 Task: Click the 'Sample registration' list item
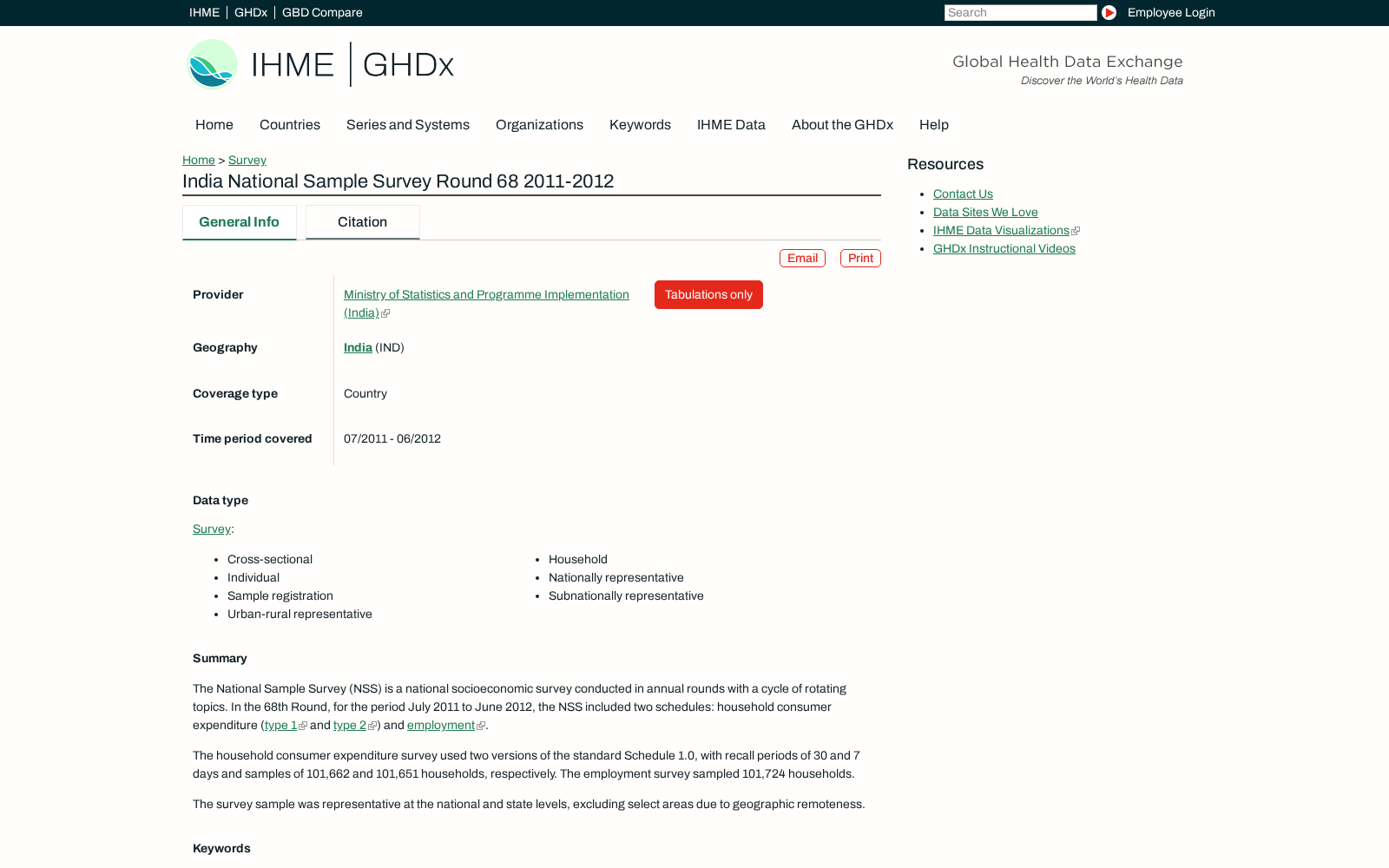point(280,595)
